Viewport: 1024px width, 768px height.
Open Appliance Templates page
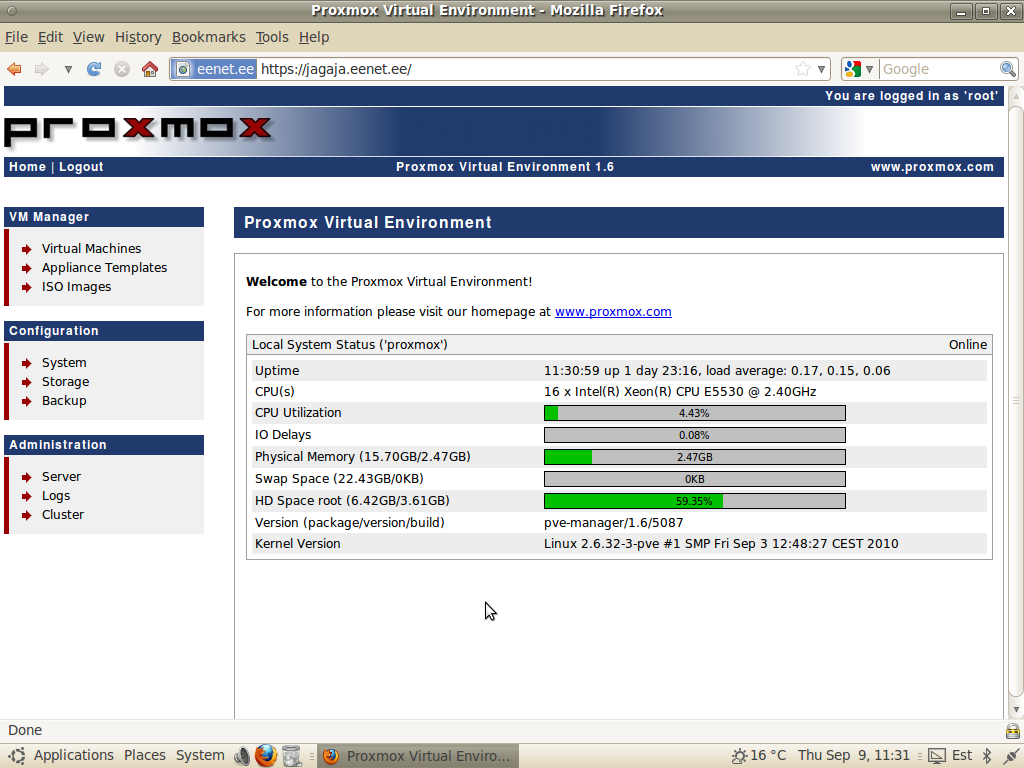click(x=104, y=267)
